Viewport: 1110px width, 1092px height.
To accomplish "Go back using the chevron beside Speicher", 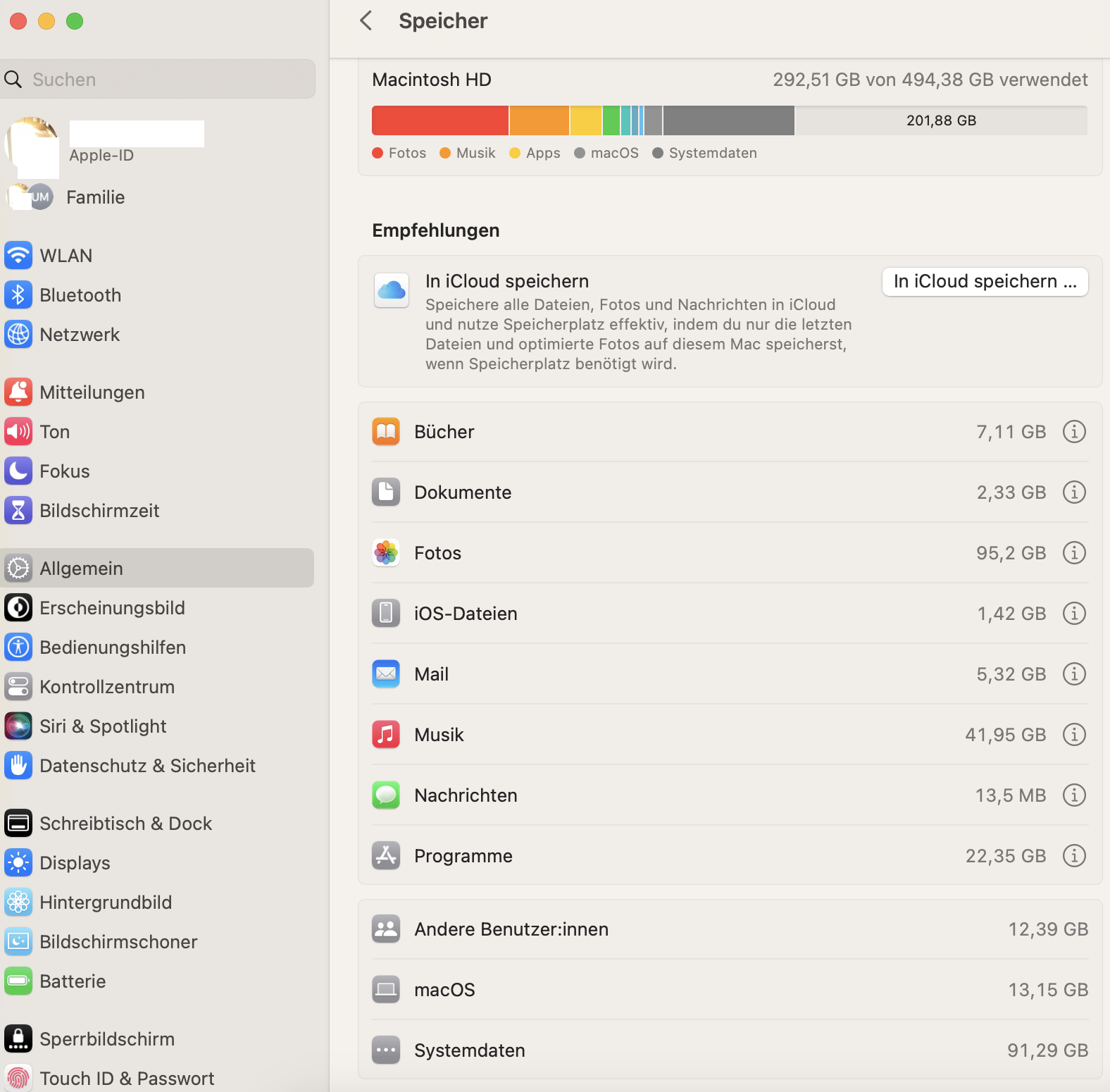I will click(366, 20).
